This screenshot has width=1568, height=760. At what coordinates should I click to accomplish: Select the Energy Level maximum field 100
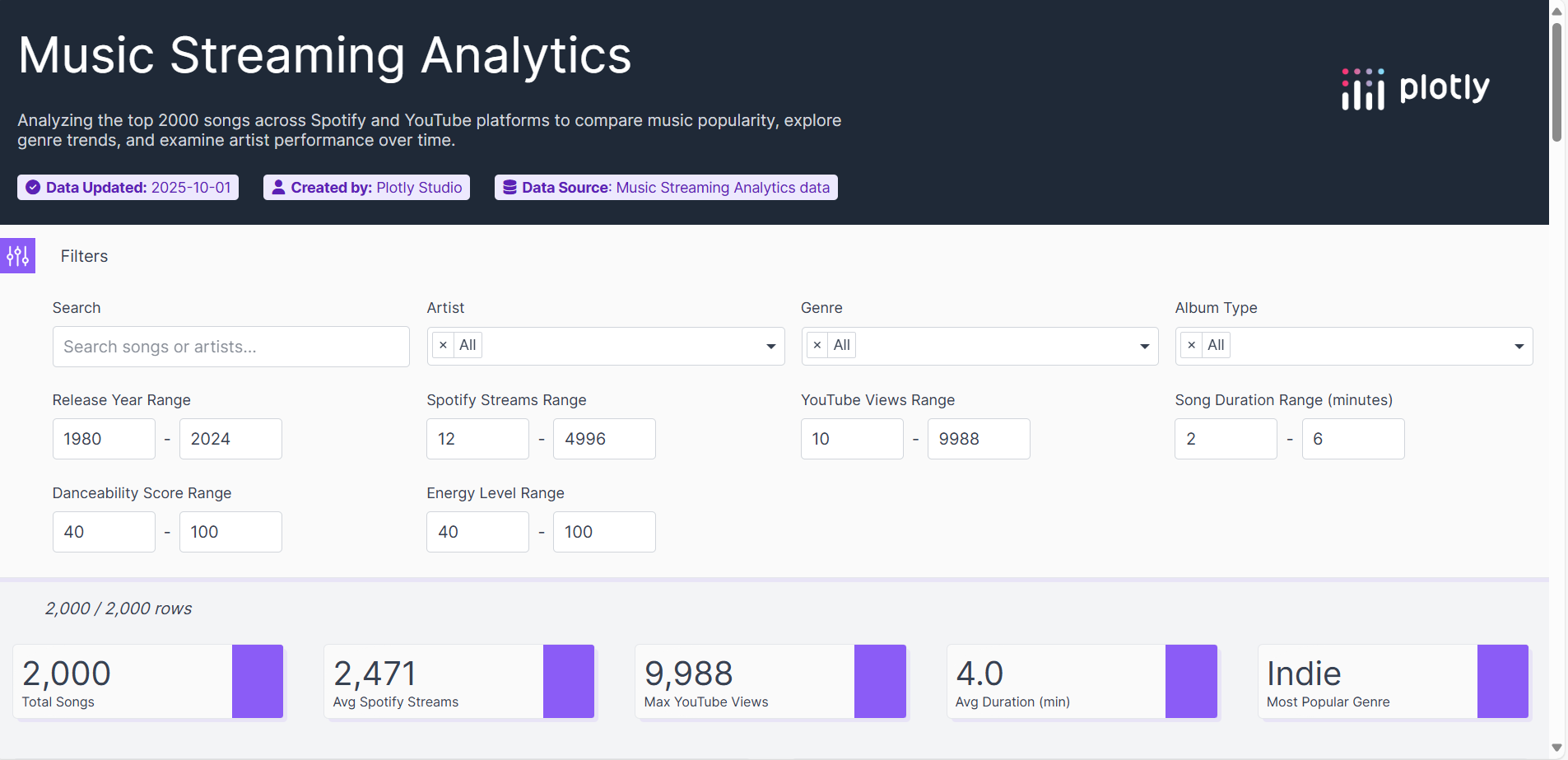point(604,532)
